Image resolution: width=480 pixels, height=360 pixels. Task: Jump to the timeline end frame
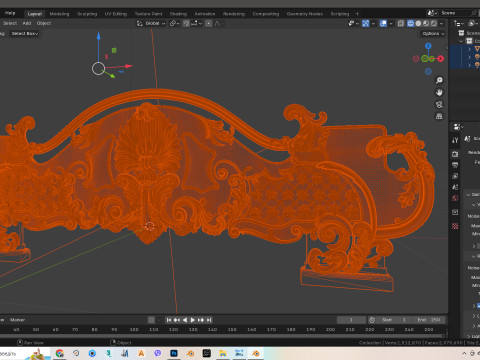click(209, 320)
